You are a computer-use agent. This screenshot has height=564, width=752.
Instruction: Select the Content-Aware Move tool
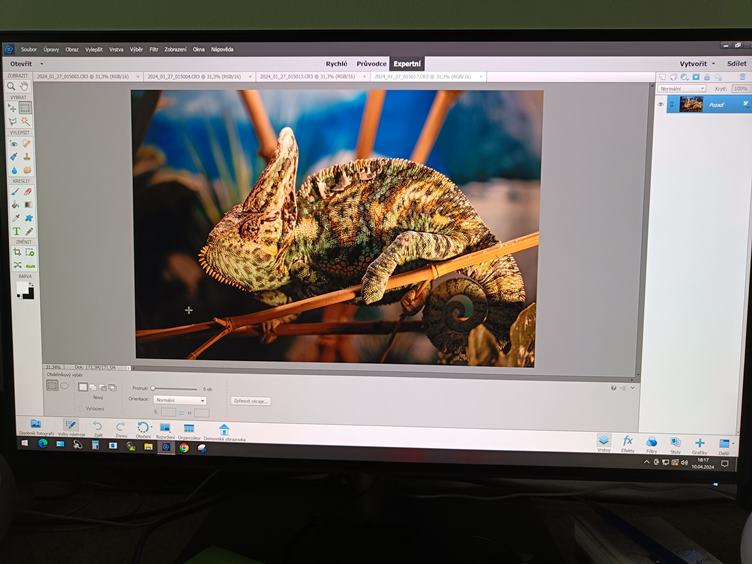(17, 265)
